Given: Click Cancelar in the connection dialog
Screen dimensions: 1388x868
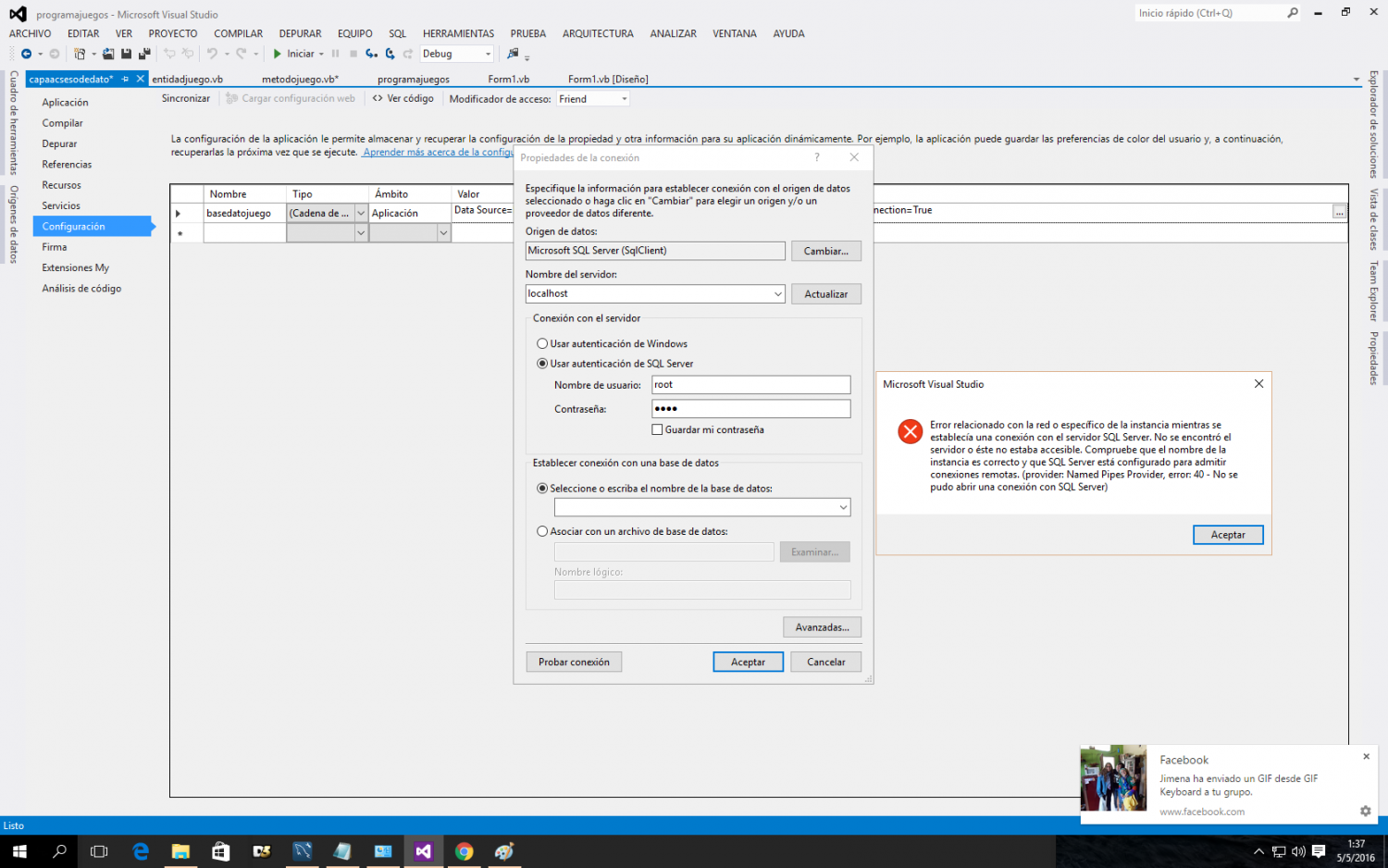Looking at the screenshot, I should click(825, 662).
